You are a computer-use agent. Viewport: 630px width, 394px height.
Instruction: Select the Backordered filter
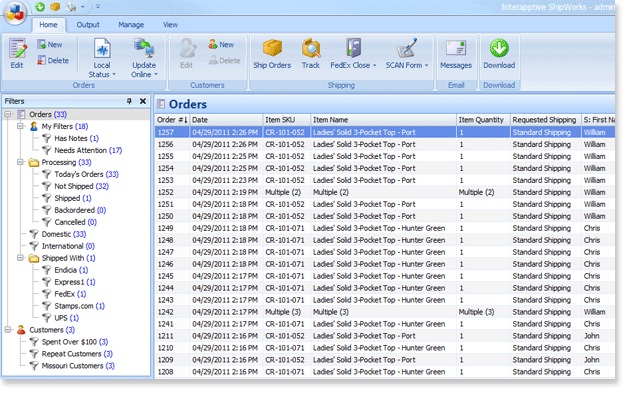(74, 210)
